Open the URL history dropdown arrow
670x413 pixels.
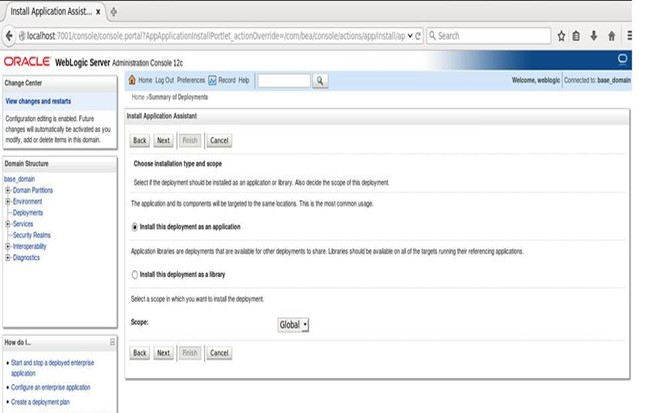pos(410,36)
